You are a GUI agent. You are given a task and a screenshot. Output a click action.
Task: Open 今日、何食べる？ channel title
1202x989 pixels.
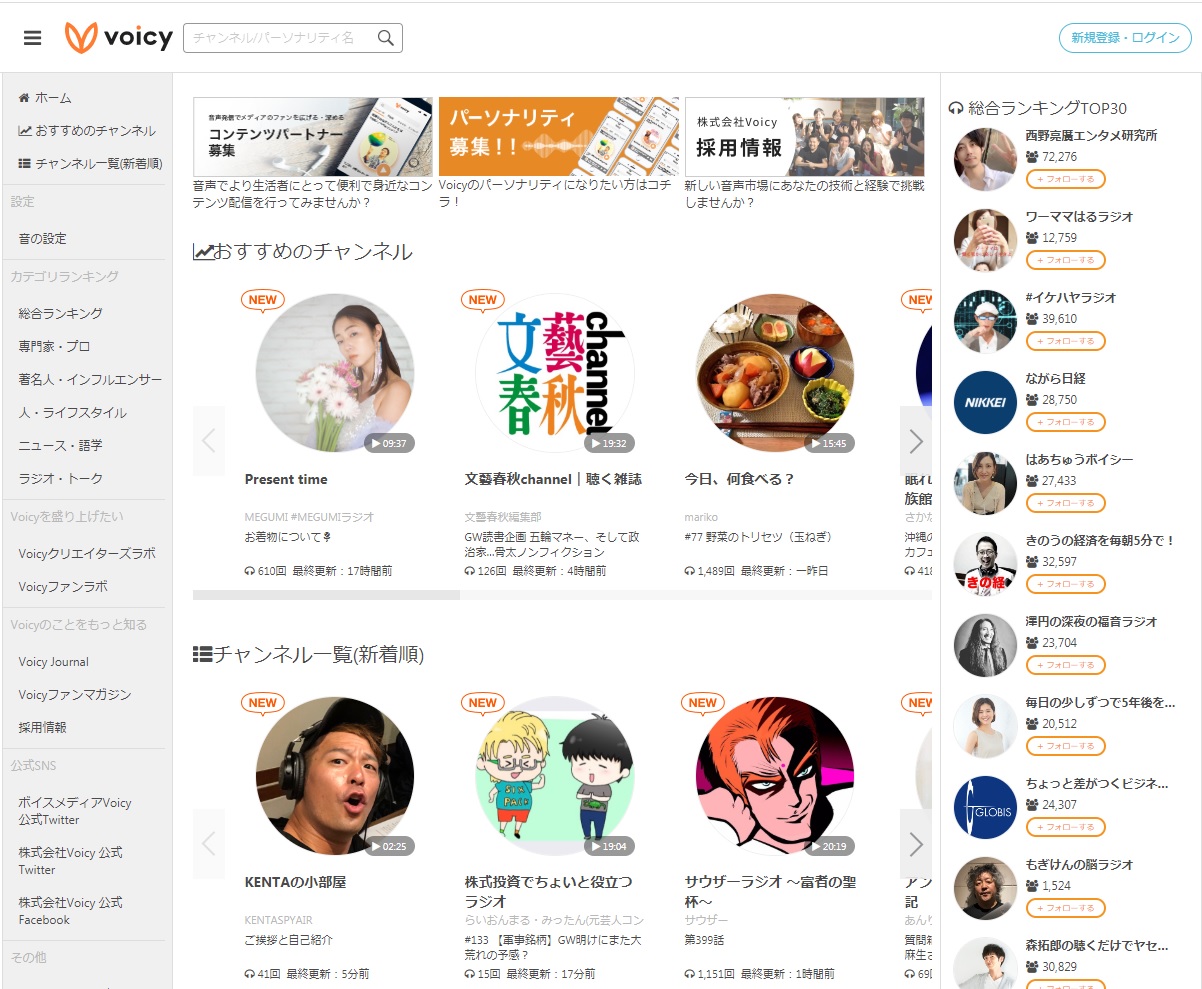740,479
